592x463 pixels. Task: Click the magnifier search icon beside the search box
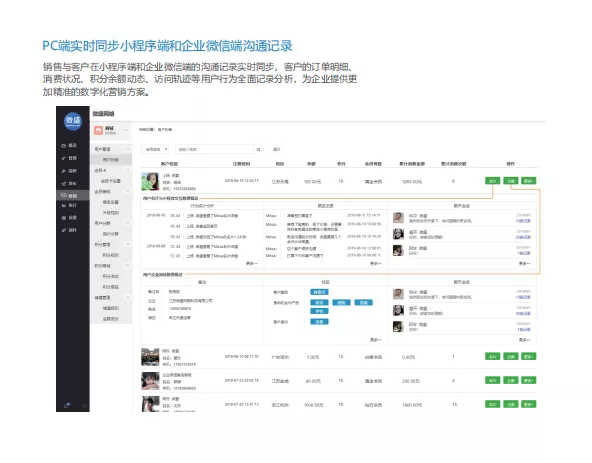259,150
